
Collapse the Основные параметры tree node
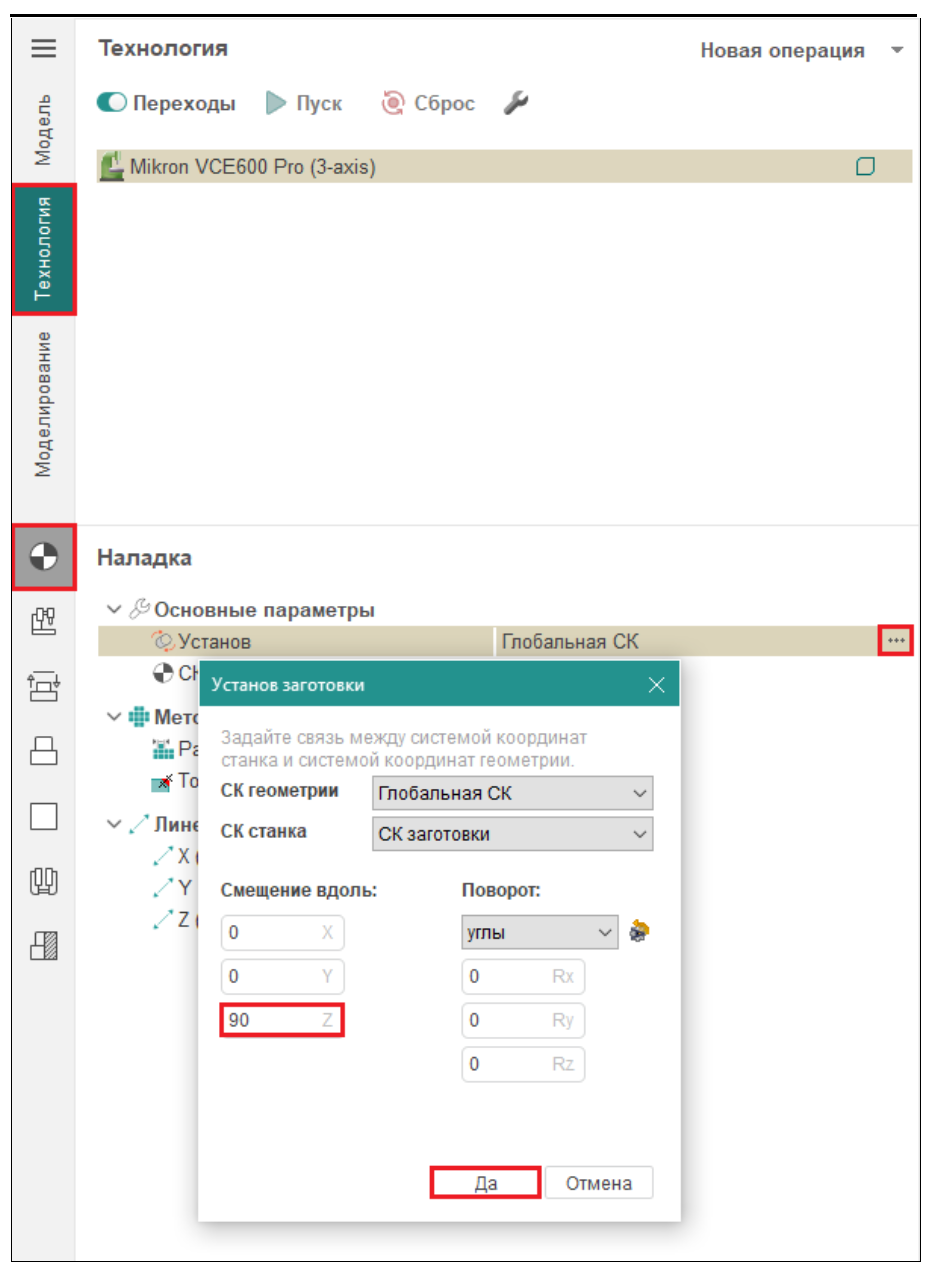pos(113,610)
